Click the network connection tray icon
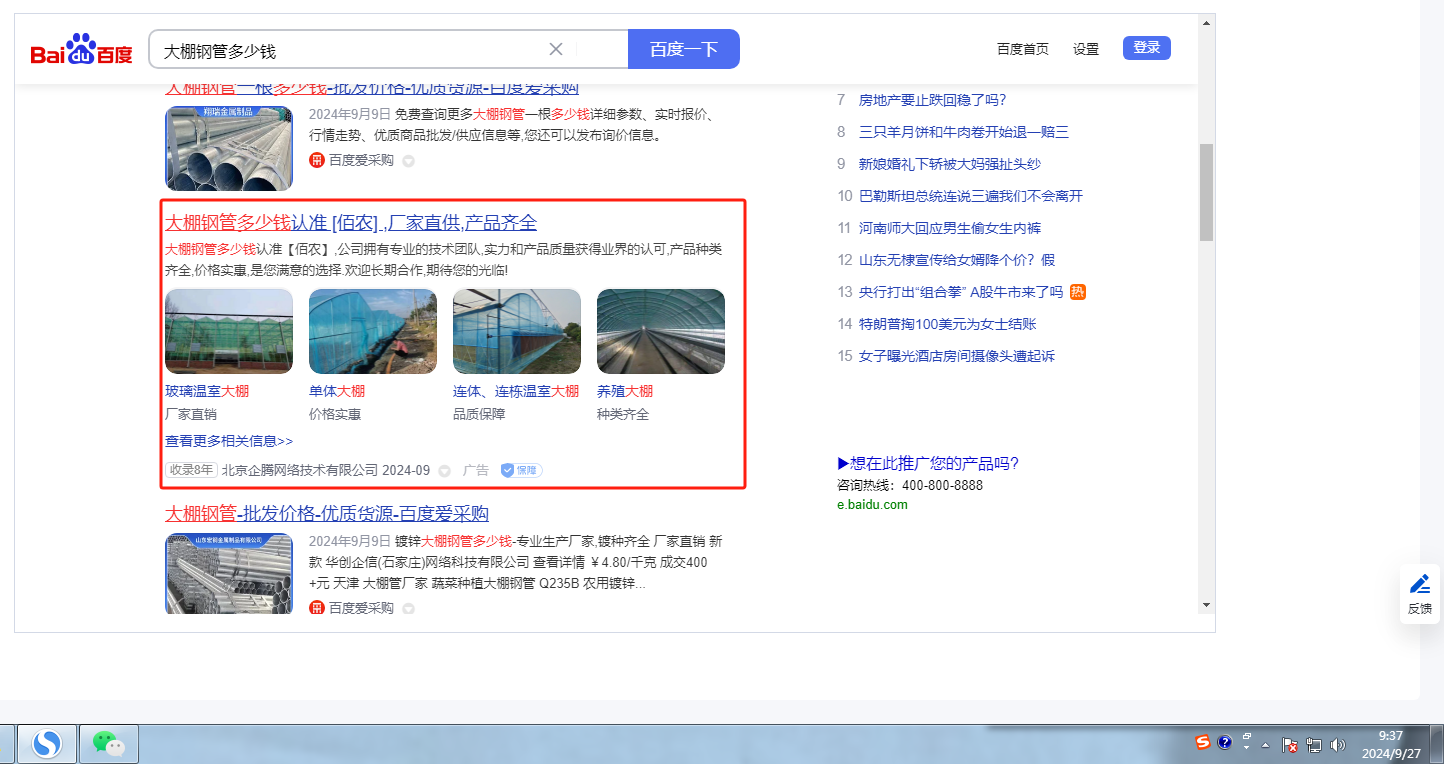The width and height of the screenshot is (1444, 764). [x=1314, y=745]
